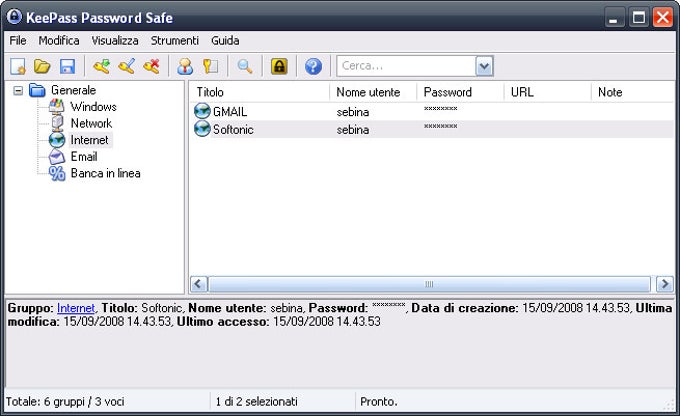Viewport: 680px width, 416px height.
Task: Click the Internet group globe icon
Action: tap(57, 140)
